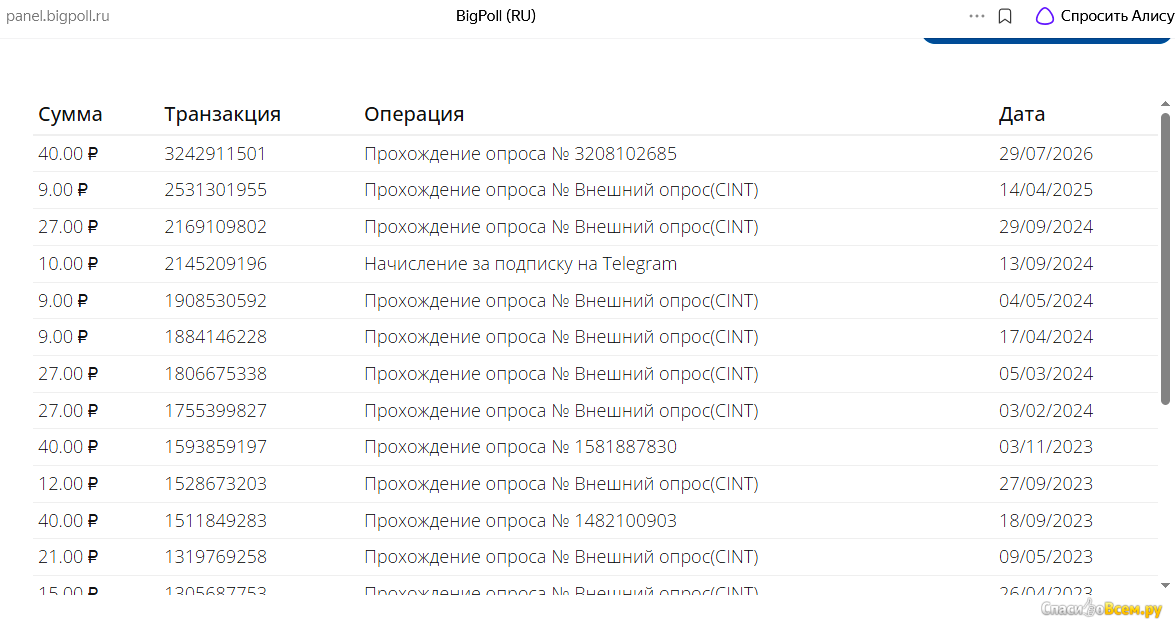Click the "Сумма" column header
Viewport: 1175px width, 629px height.
pos(70,114)
